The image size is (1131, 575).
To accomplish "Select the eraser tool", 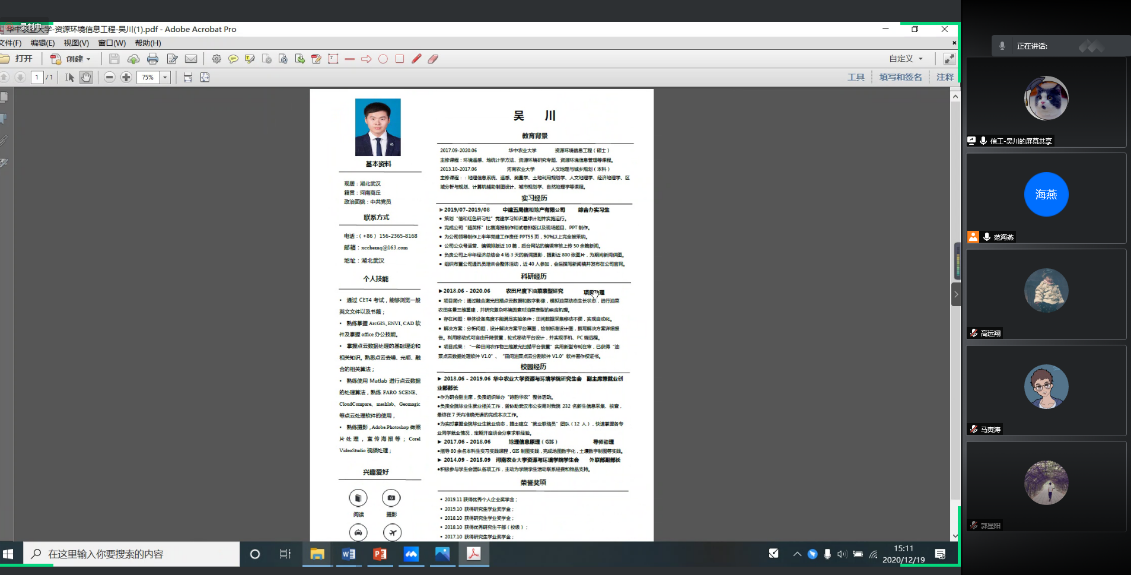I will click(433, 59).
